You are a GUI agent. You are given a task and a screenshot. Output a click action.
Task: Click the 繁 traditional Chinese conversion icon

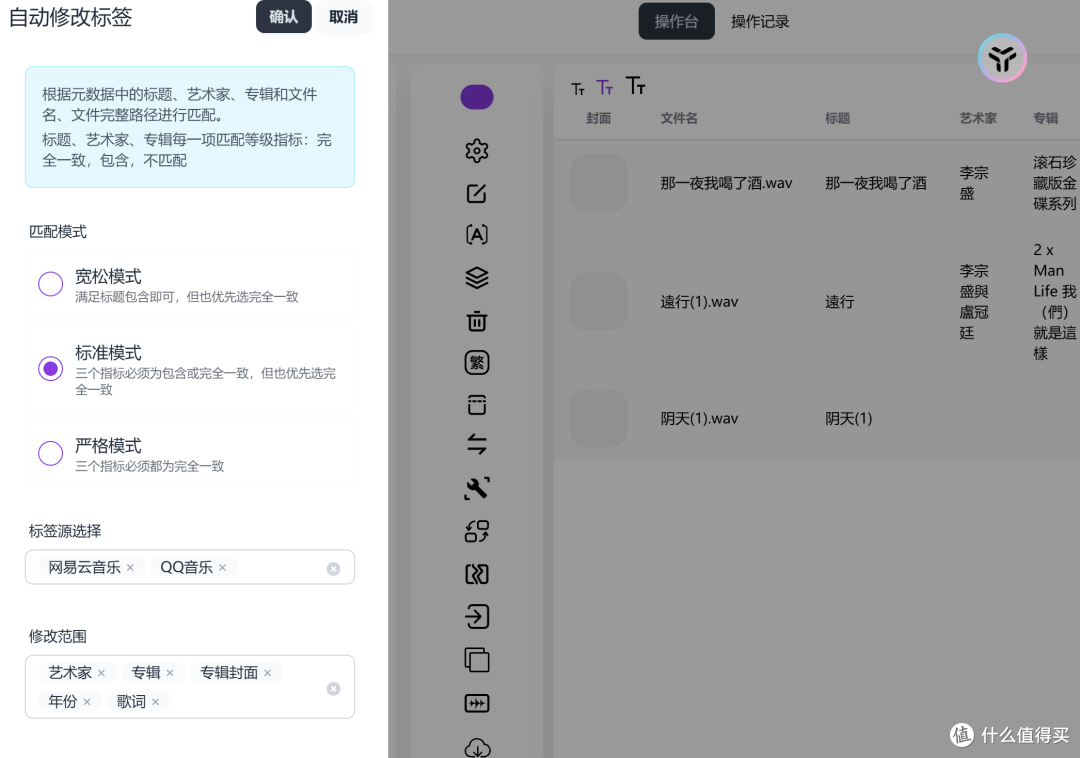coord(477,362)
